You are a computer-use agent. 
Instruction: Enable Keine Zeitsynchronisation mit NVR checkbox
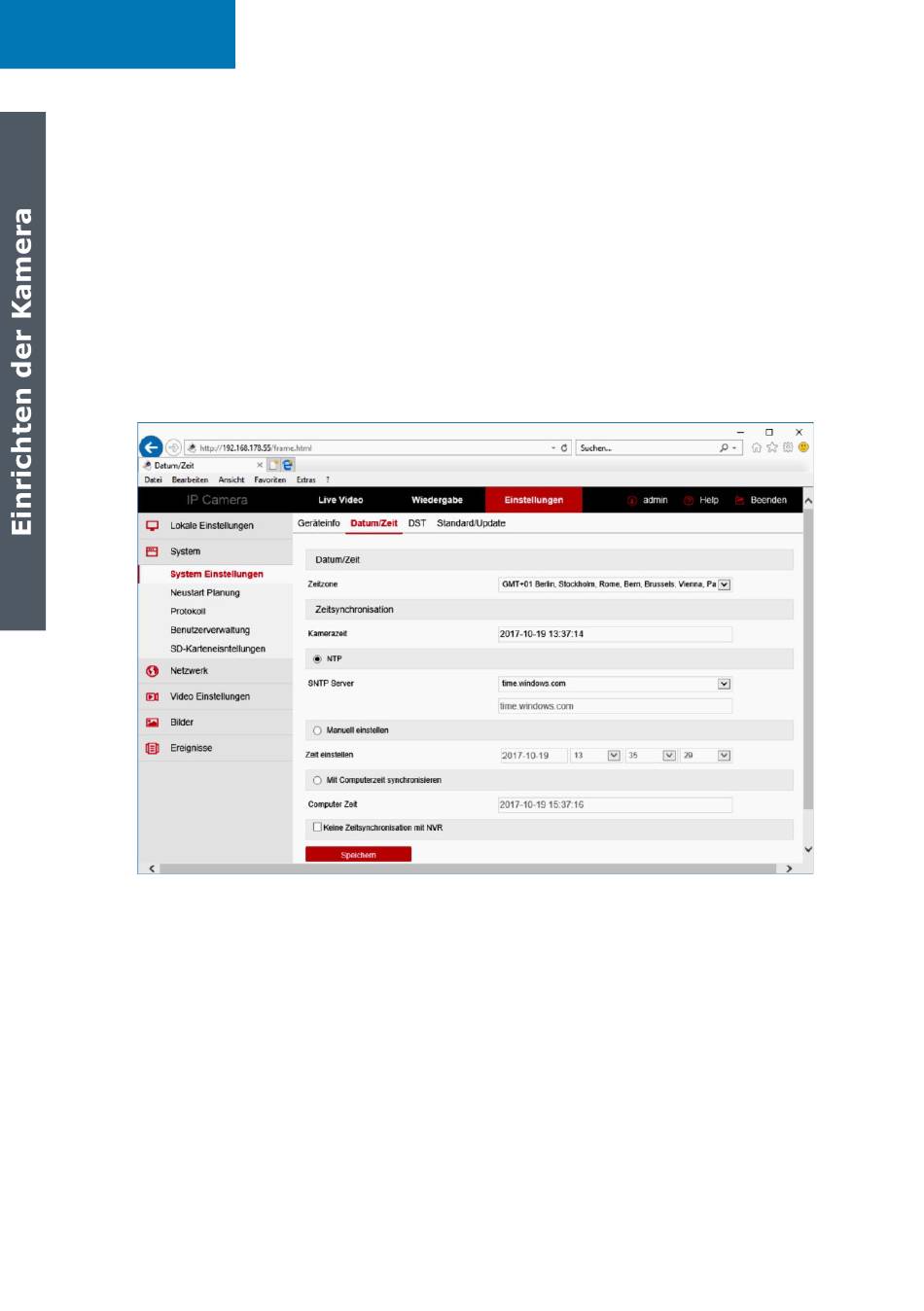(x=317, y=828)
